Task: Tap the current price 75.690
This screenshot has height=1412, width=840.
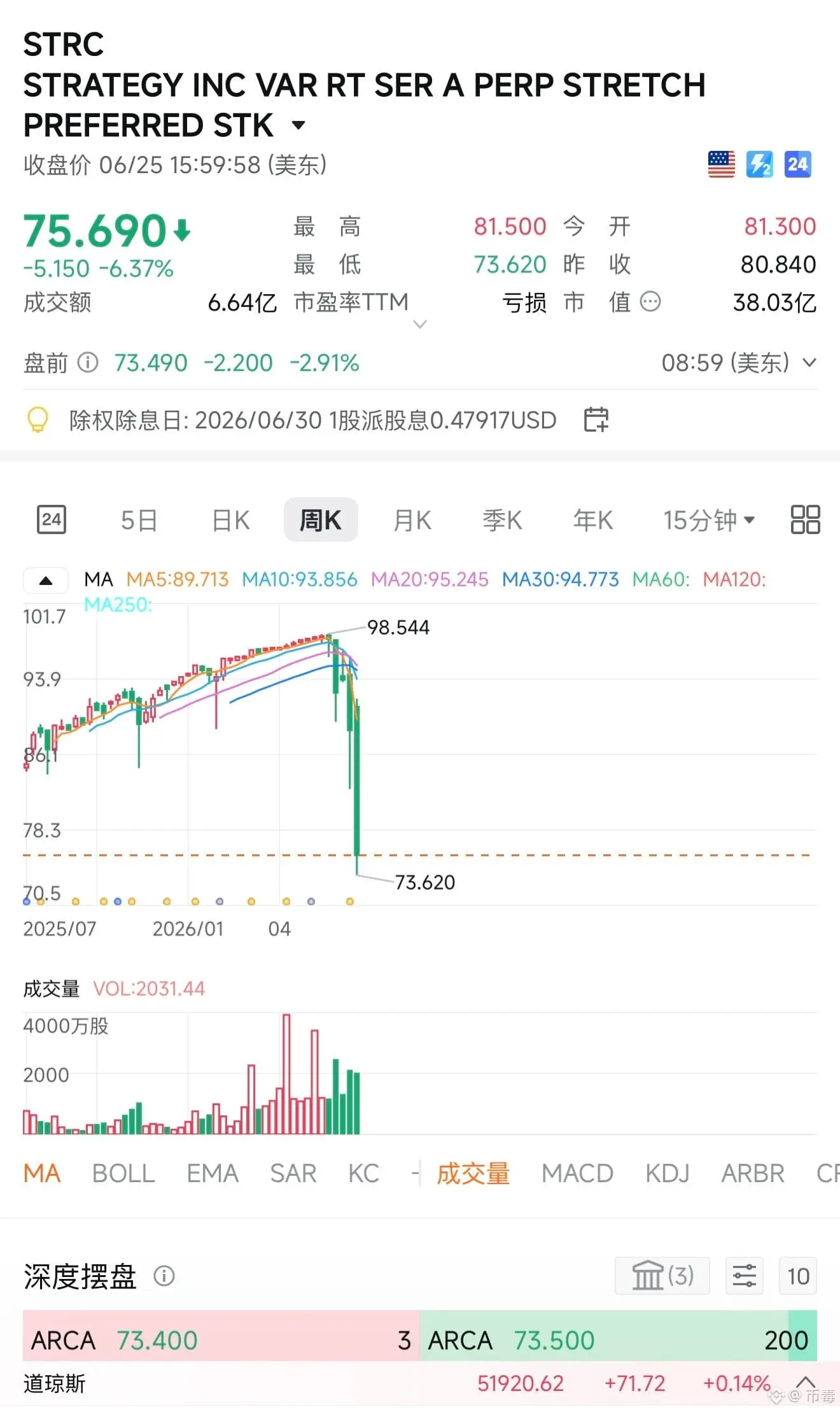Action: tap(95, 230)
